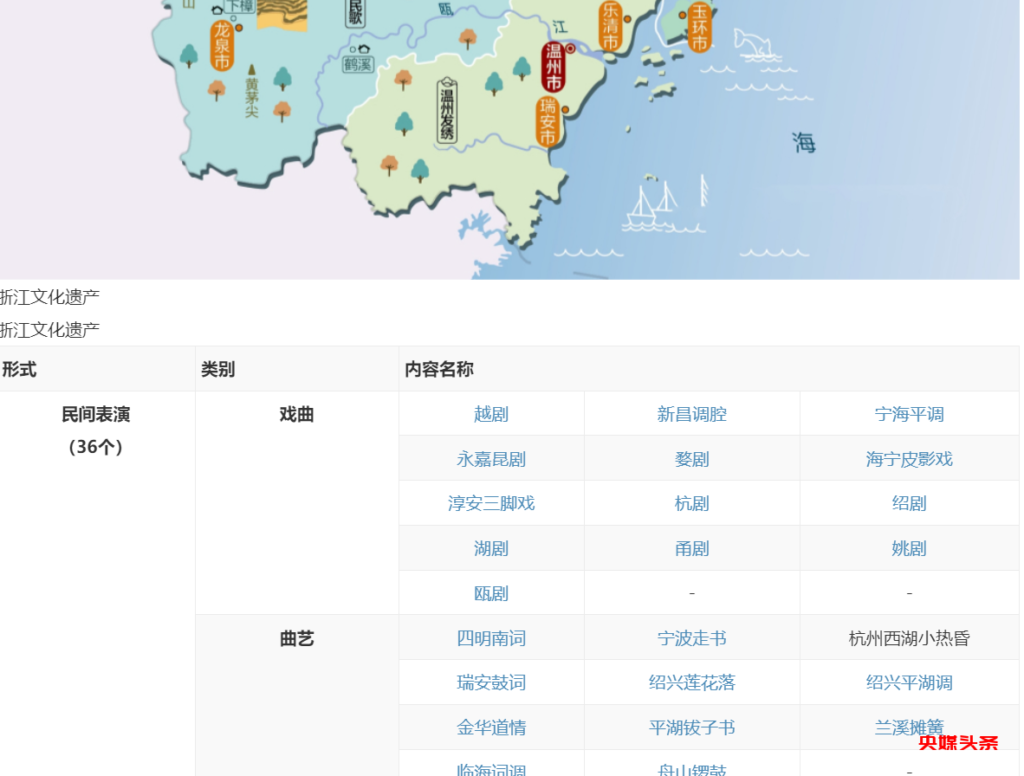Select the 淳安三脚戏 link
Viewport: 1024px width, 776px height.
pyautogui.click(x=493, y=503)
